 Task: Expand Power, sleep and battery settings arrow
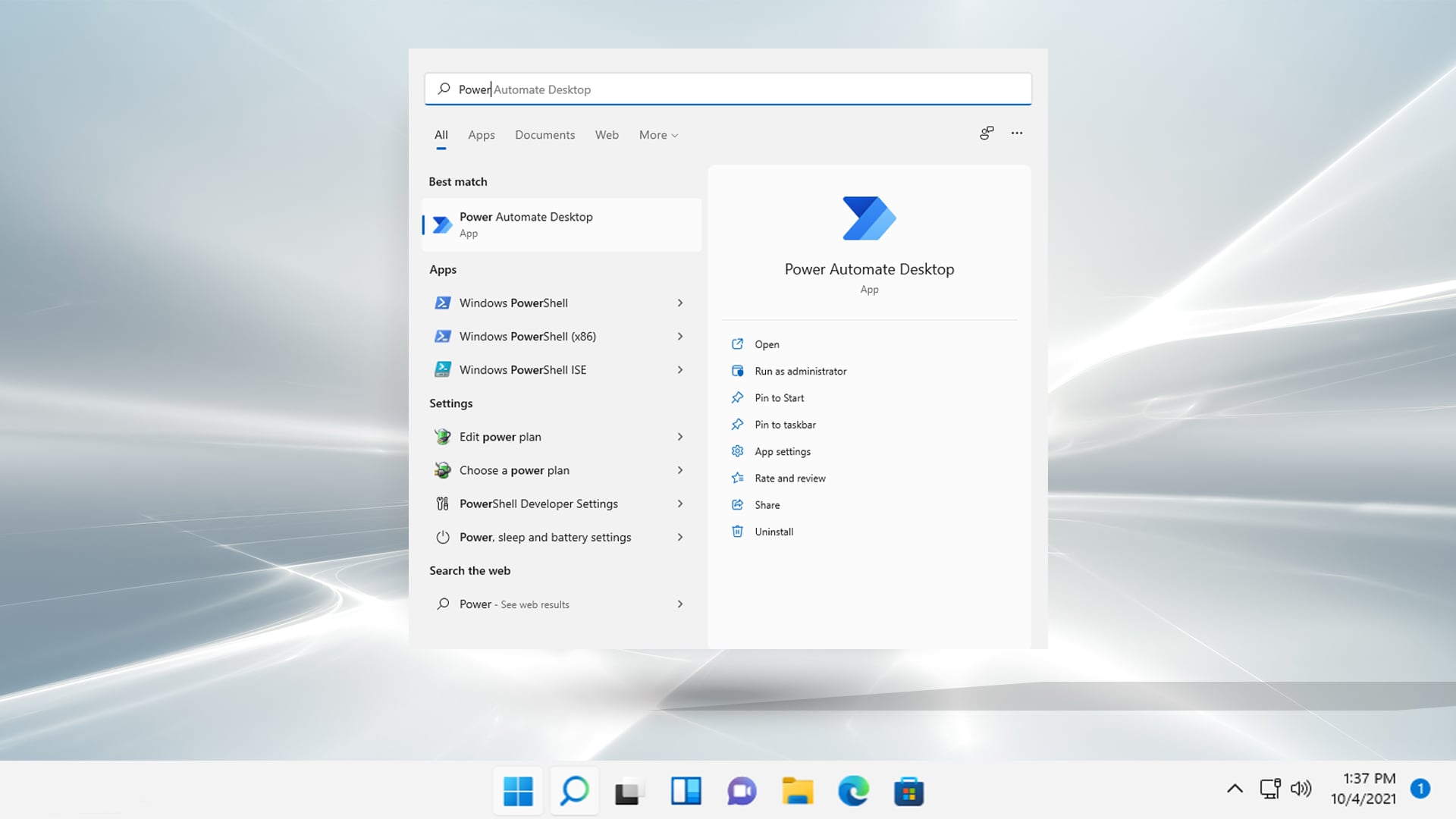[x=680, y=537]
